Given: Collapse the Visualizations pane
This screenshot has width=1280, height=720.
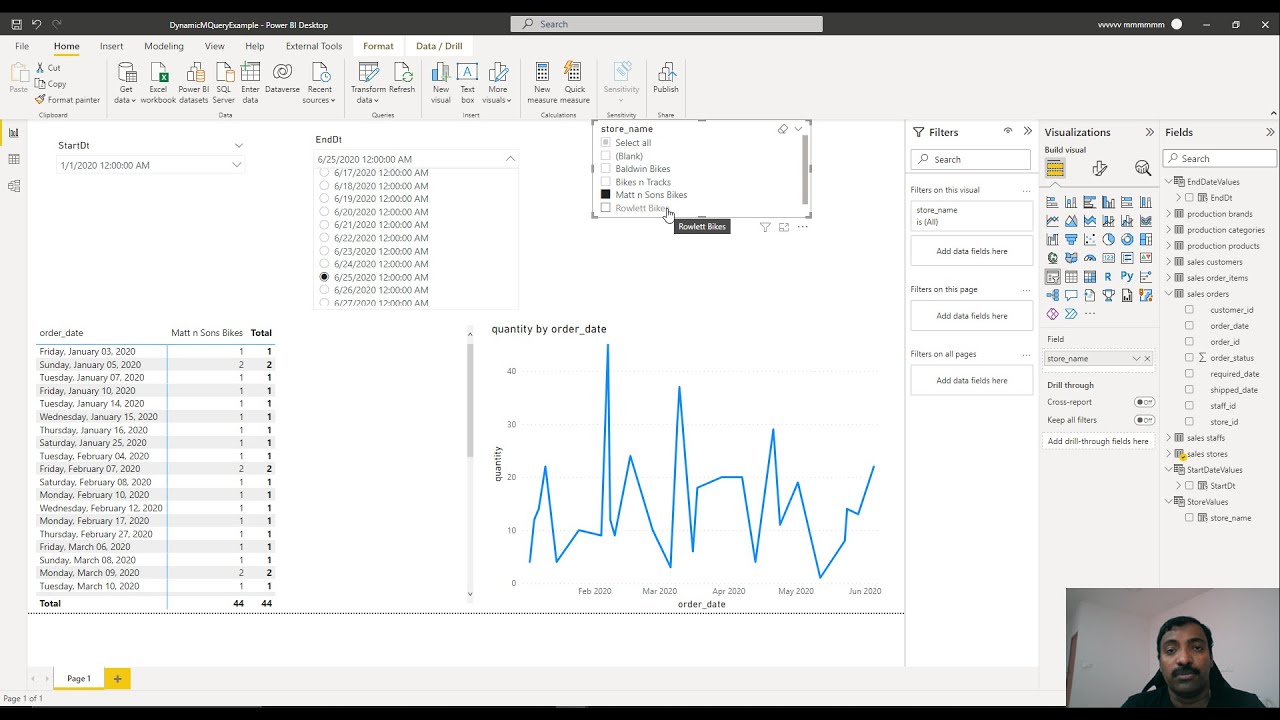Looking at the screenshot, I should (x=1149, y=132).
